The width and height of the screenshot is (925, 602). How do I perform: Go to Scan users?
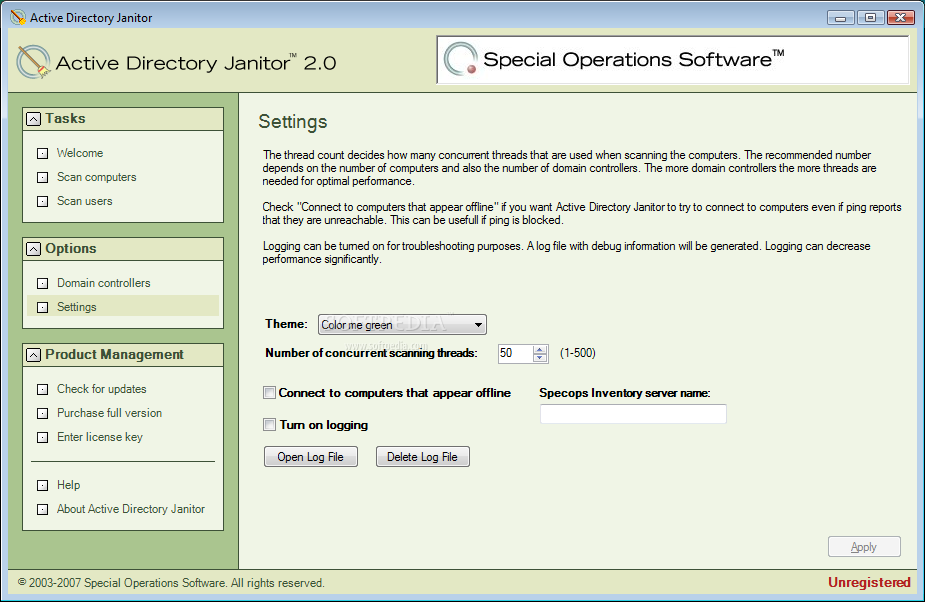pyautogui.click(x=84, y=201)
